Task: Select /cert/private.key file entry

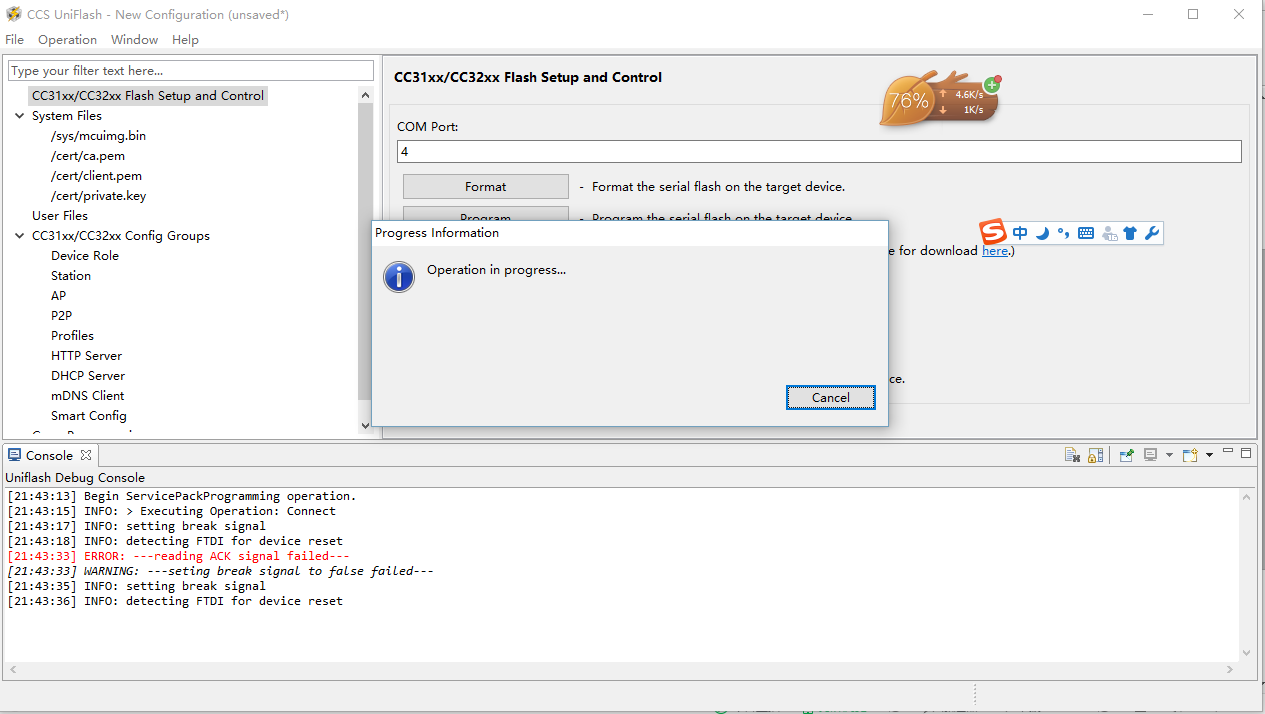Action: tap(98, 196)
